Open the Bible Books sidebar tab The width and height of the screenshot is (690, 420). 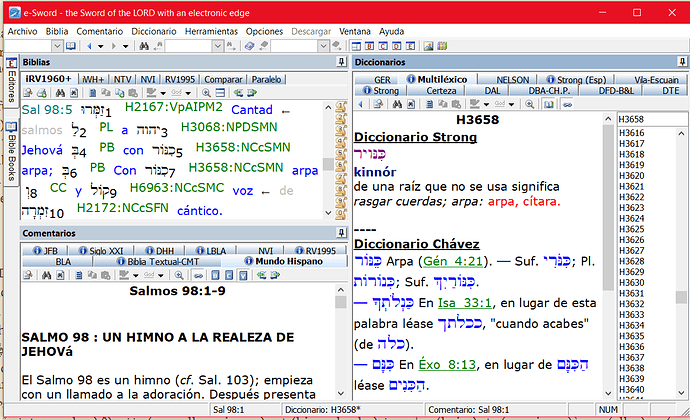[x=11, y=152]
